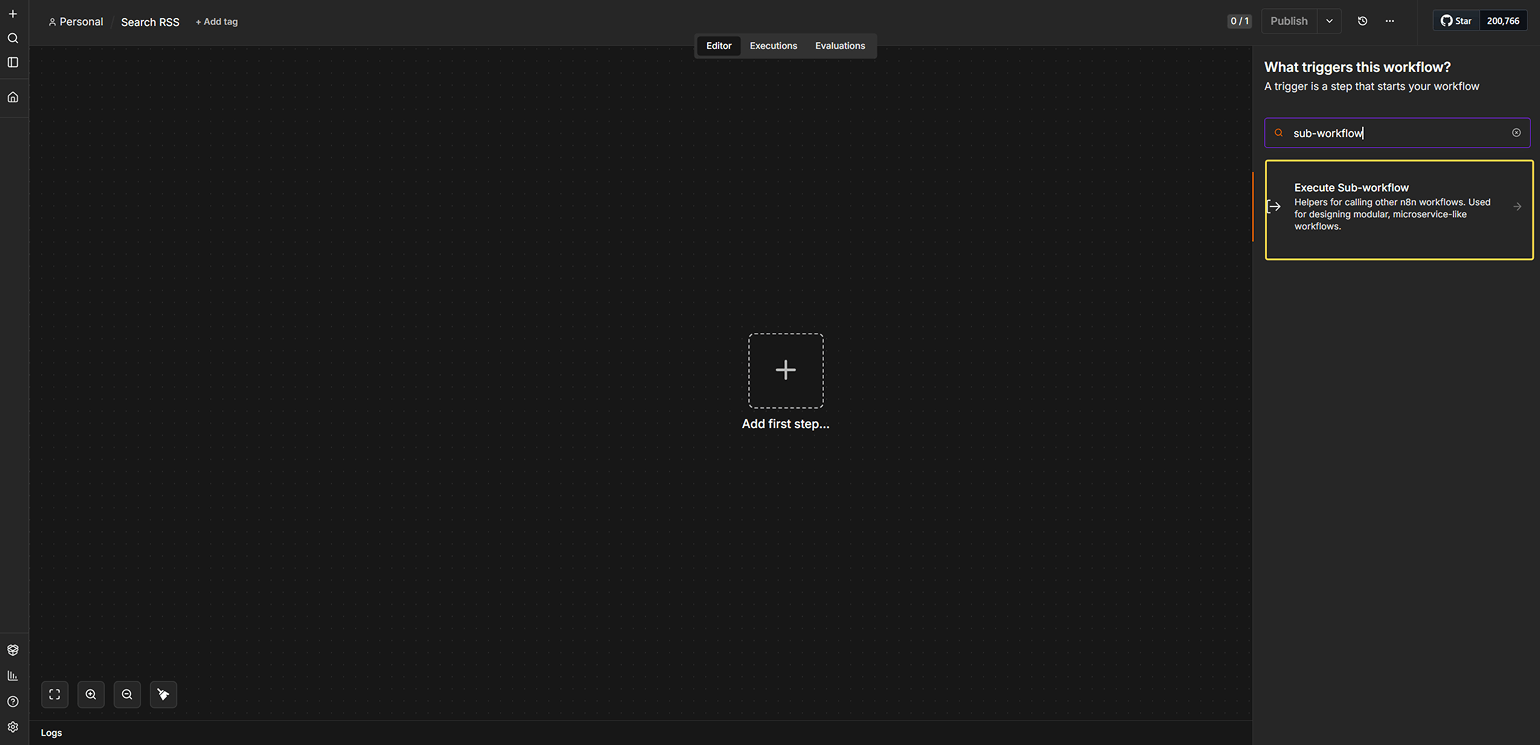Viewport: 1540px width, 745px height.
Task: Click the workflow history clock icon
Action: (1362, 21)
